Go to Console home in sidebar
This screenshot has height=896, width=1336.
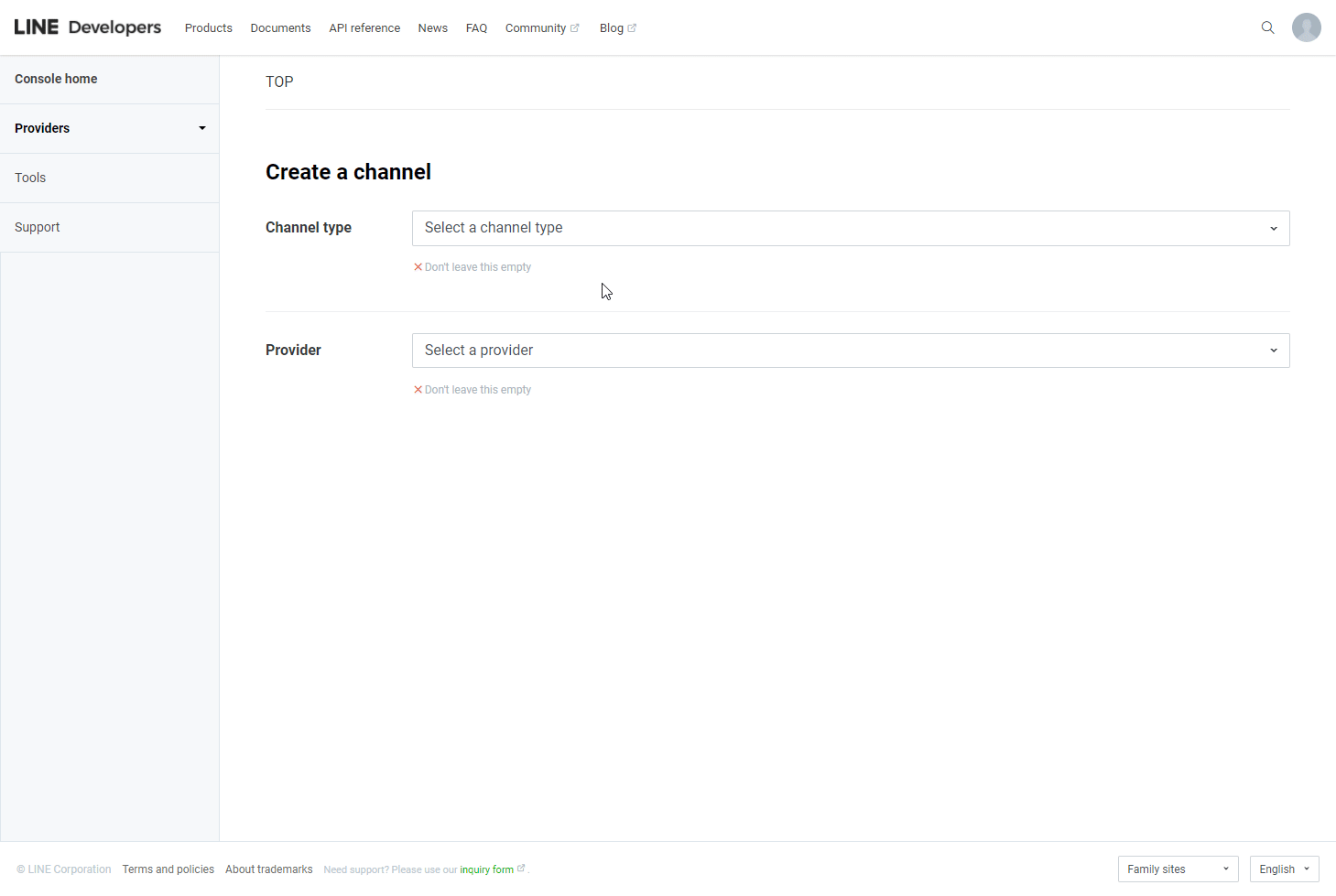pyautogui.click(x=110, y=79)
